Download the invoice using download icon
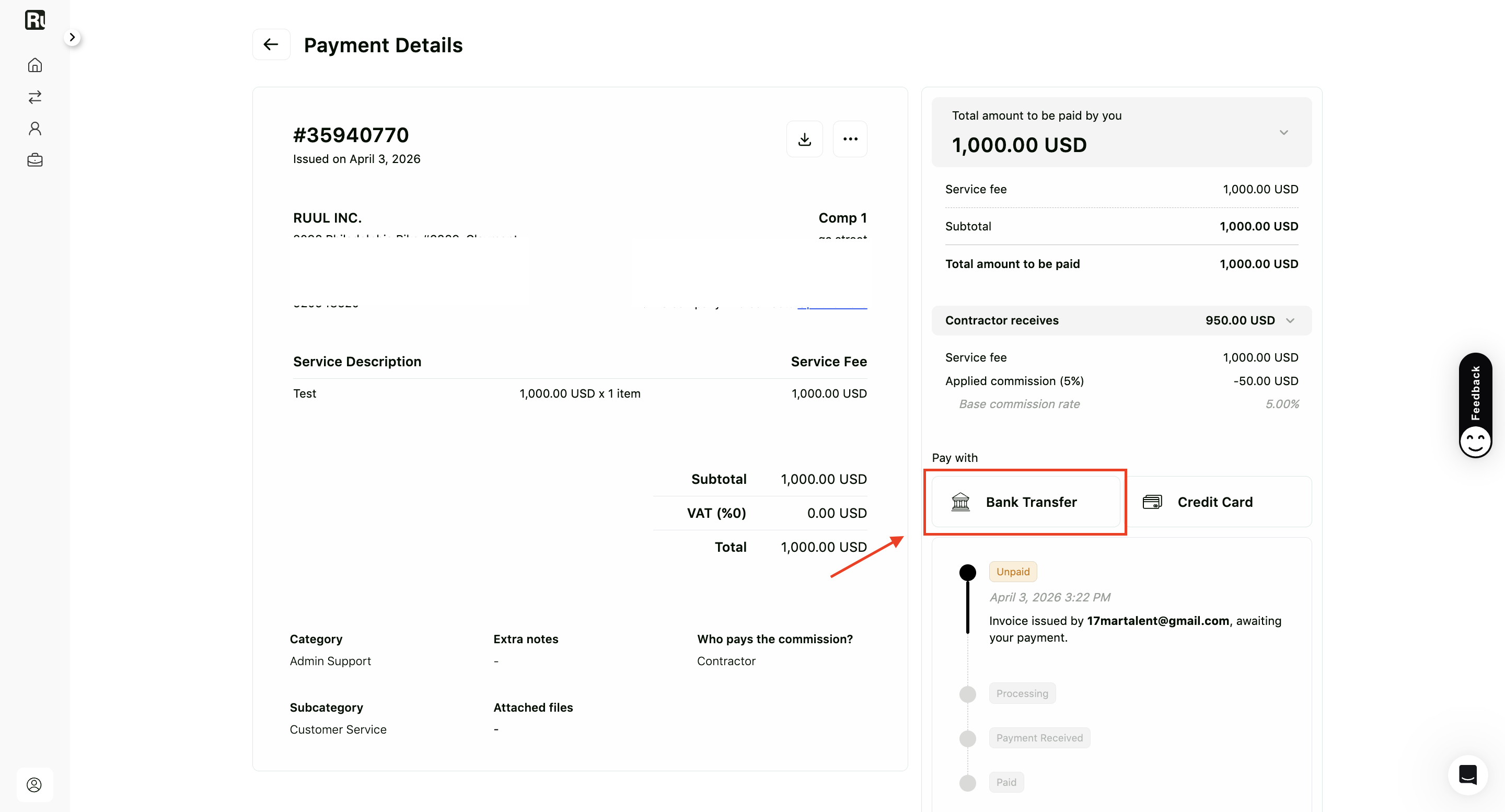Image resolution: width=1505 pixels, height=812 pixels. click(805, 139)
